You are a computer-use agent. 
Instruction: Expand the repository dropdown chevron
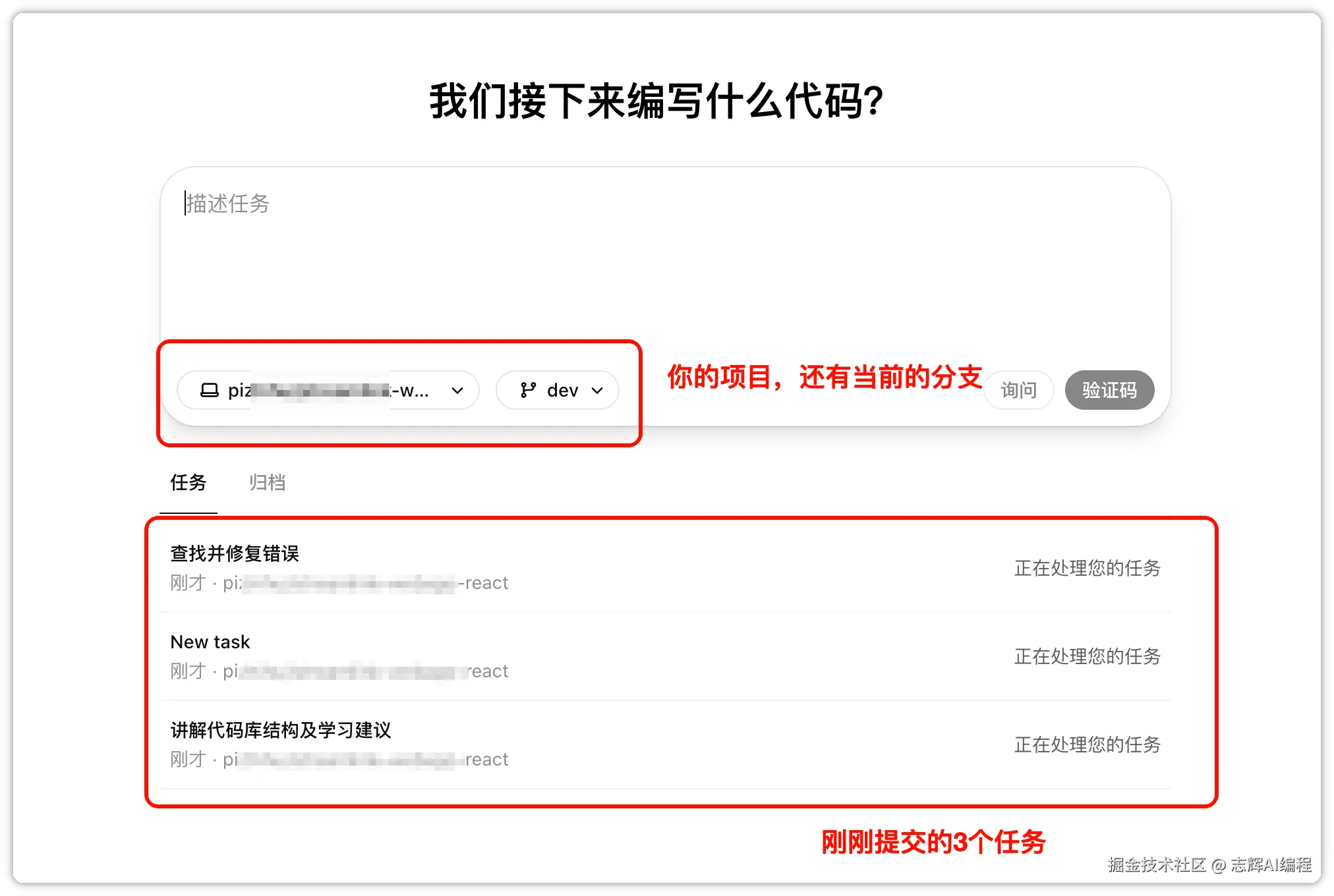tap(457, 390)
